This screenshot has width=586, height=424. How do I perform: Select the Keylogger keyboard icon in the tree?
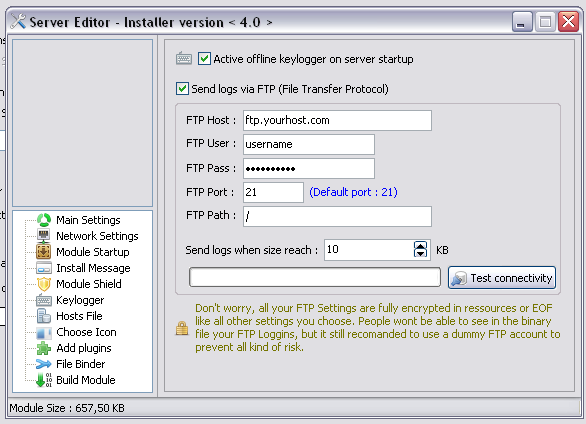tap(44, 300)
